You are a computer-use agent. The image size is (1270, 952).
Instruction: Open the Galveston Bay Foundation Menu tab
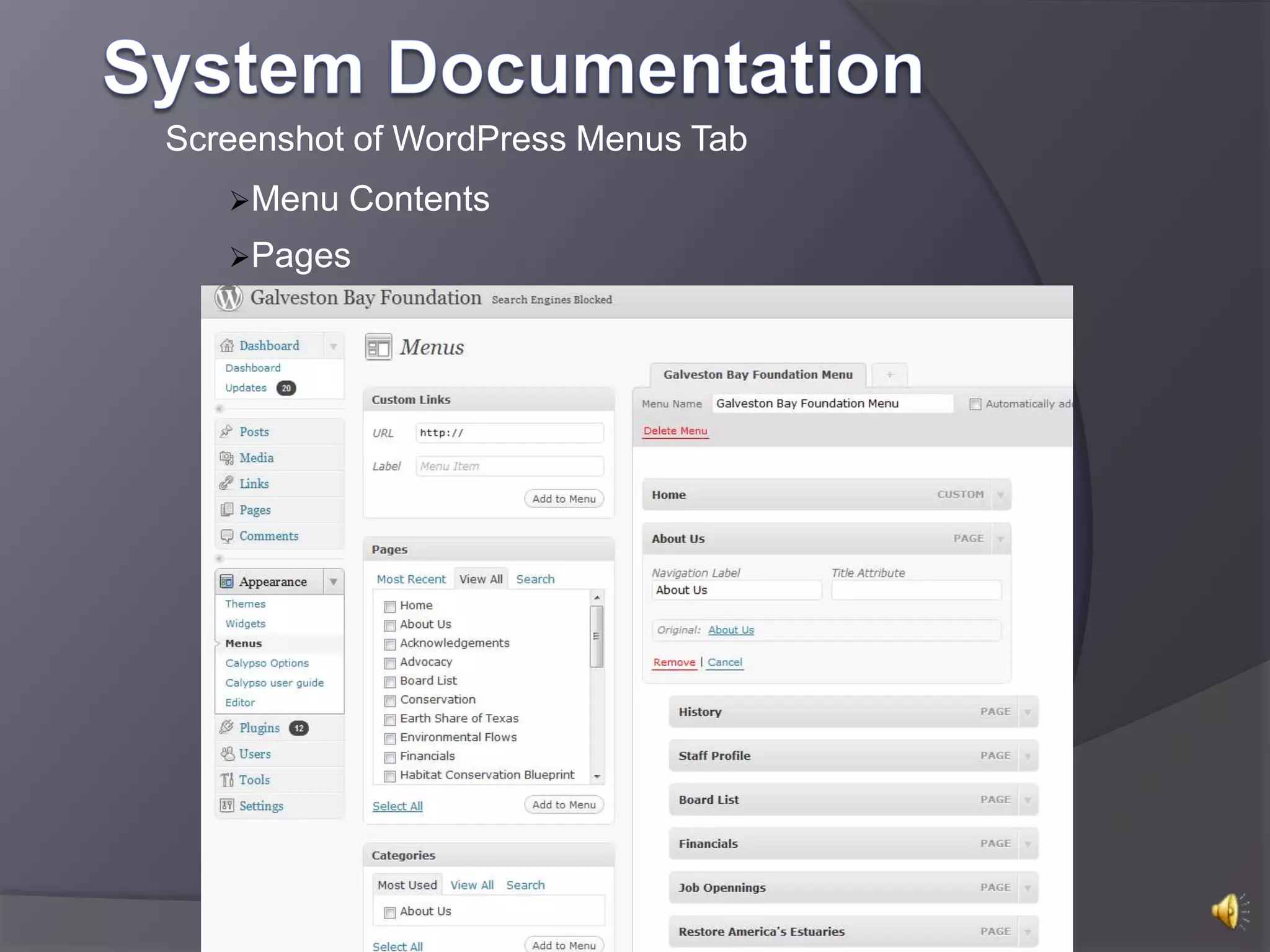(x=758, y=374)
